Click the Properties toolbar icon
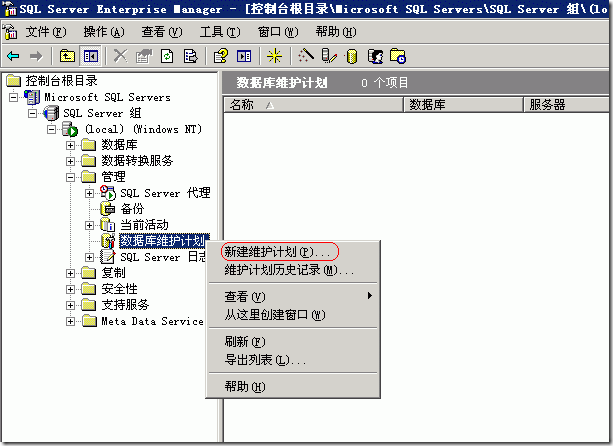This screenshot has width=613, height=446. [x=143, y=56]
